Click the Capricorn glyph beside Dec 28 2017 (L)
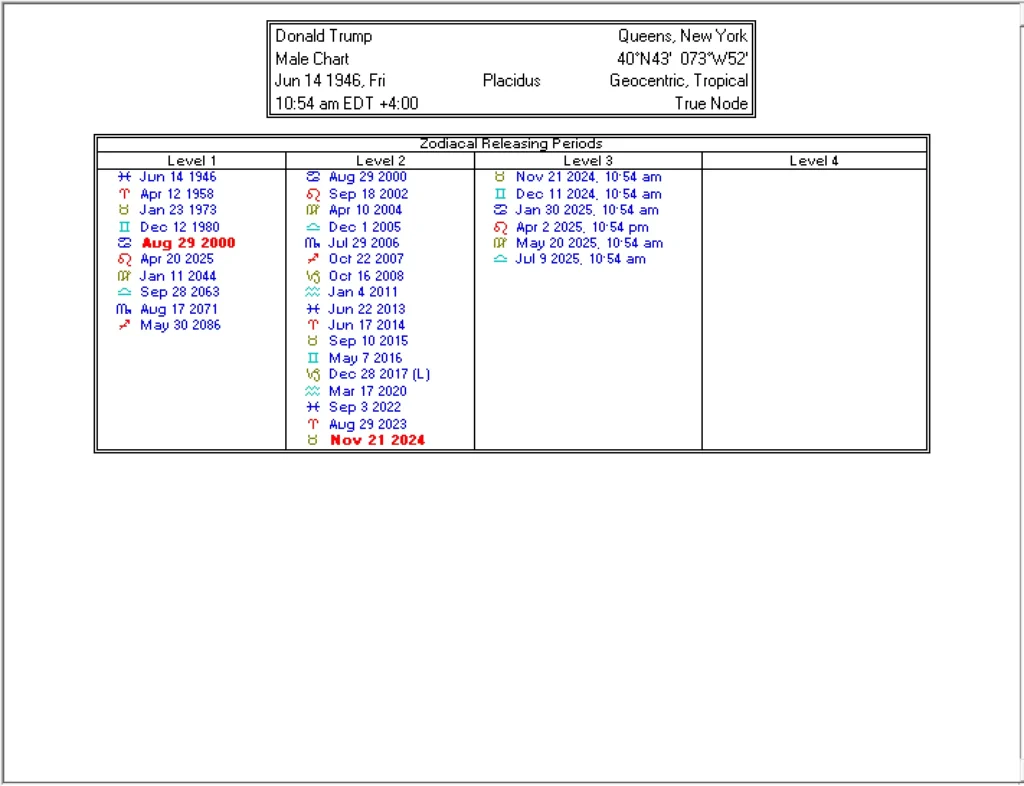1024x786 pixels. pos(313,374)
